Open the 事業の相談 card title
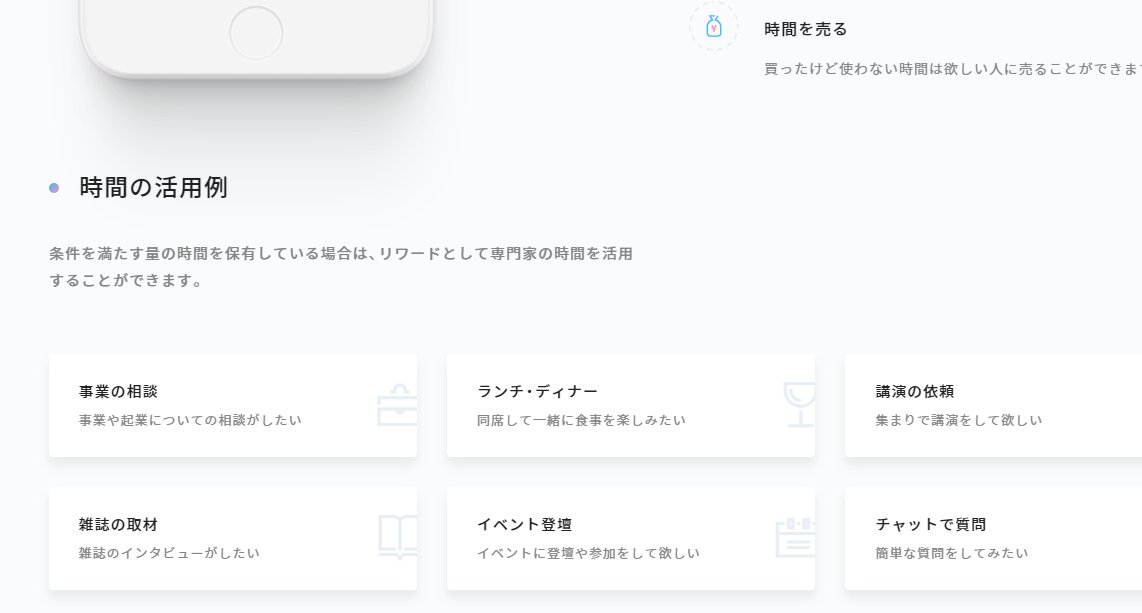1142x613 pixels. point(118,392)
